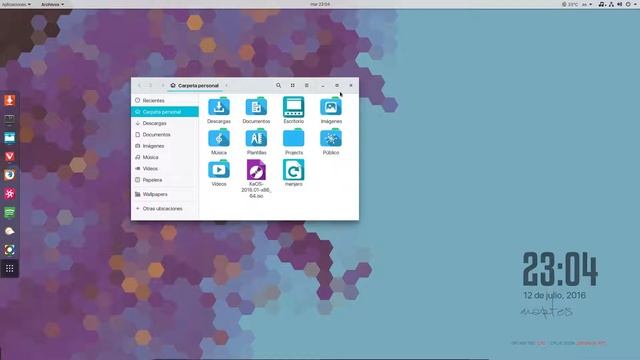640x360 pixels.
Task: Launch the dark terminal app in dock
Action: point(9,119)
